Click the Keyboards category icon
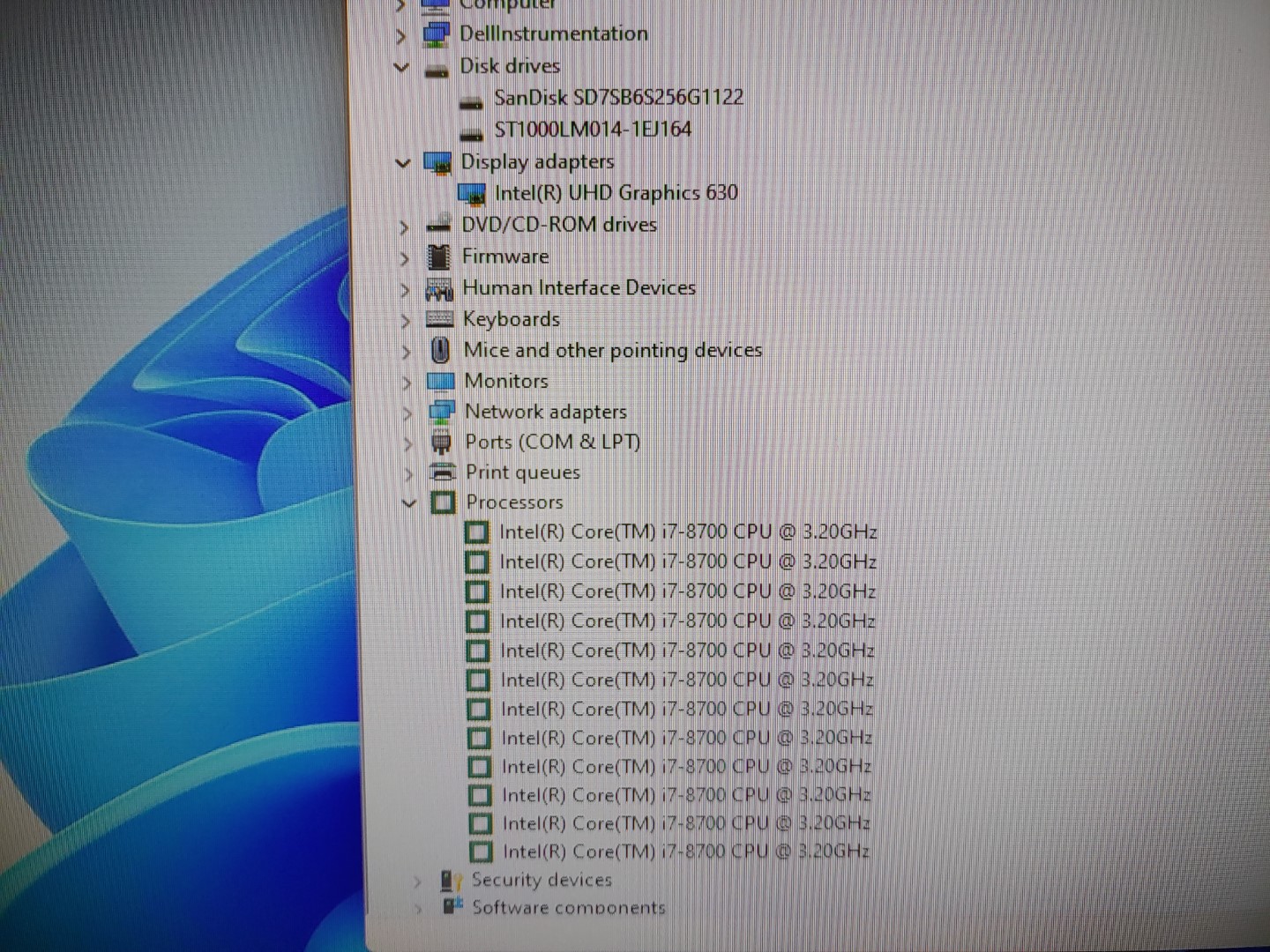Screen dimensions: 1270x952 tap(439, 319)
